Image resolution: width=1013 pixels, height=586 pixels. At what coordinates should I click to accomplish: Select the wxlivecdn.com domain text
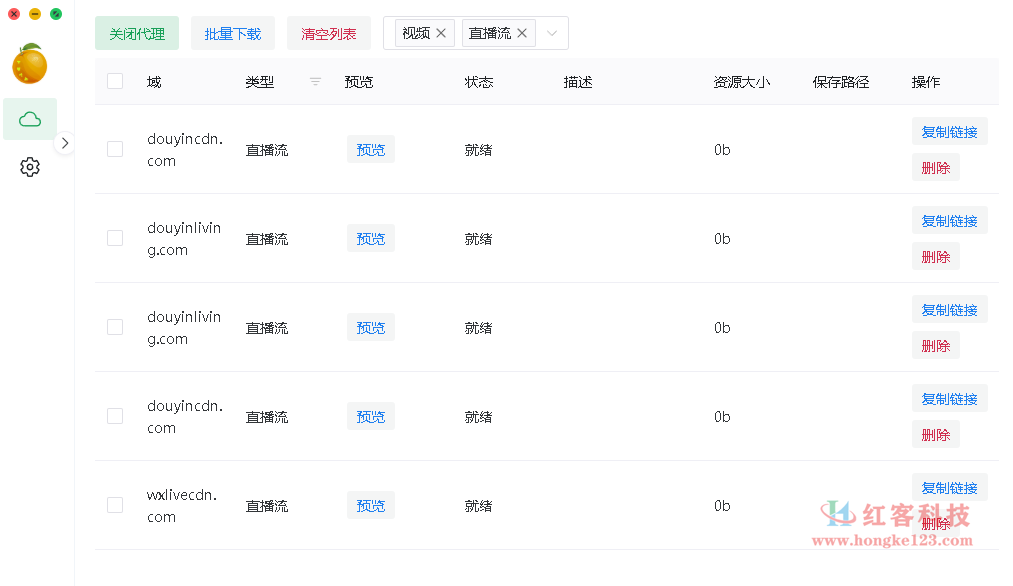point(182,505)
